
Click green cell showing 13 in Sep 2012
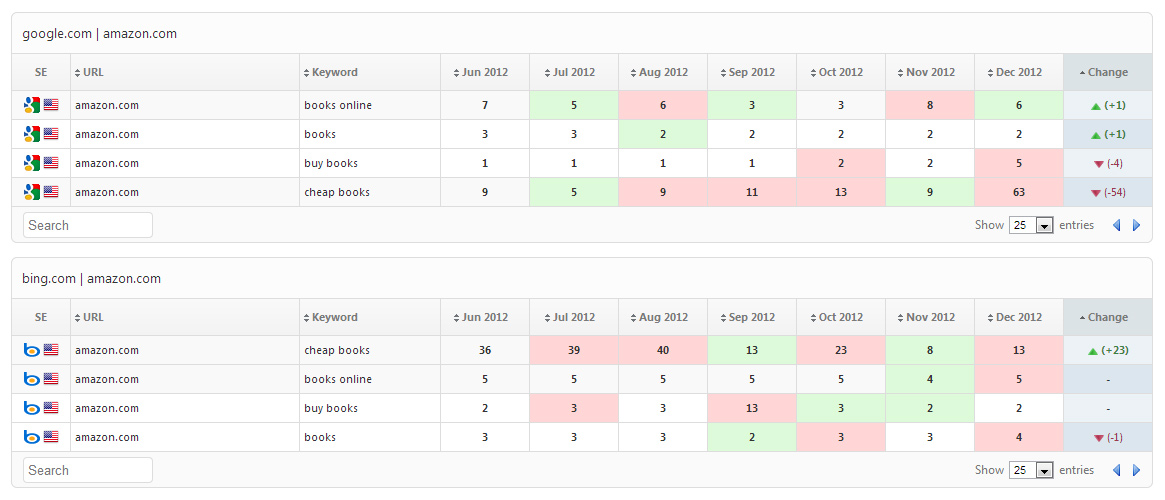point(751,350)
